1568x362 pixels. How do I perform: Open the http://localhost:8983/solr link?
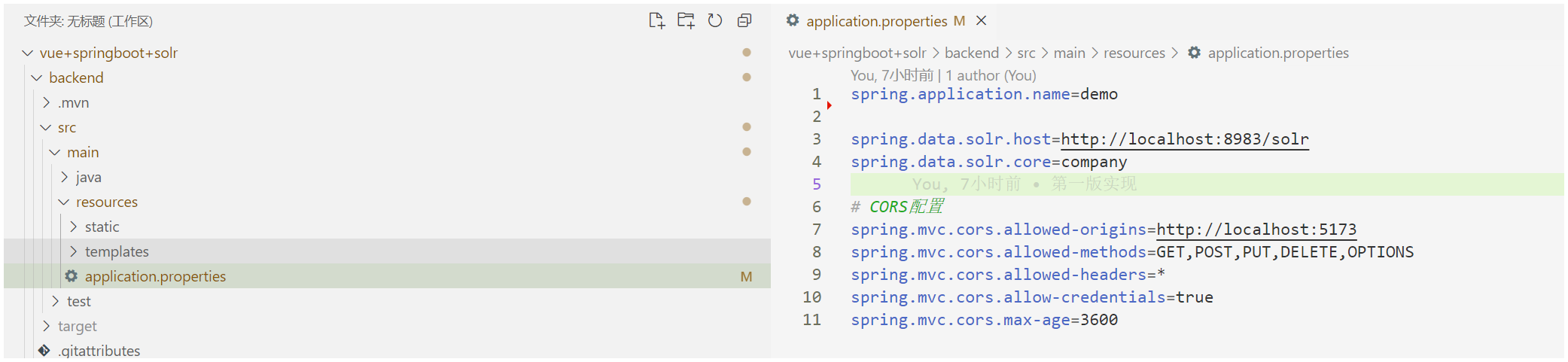(x=1184, y=139)
